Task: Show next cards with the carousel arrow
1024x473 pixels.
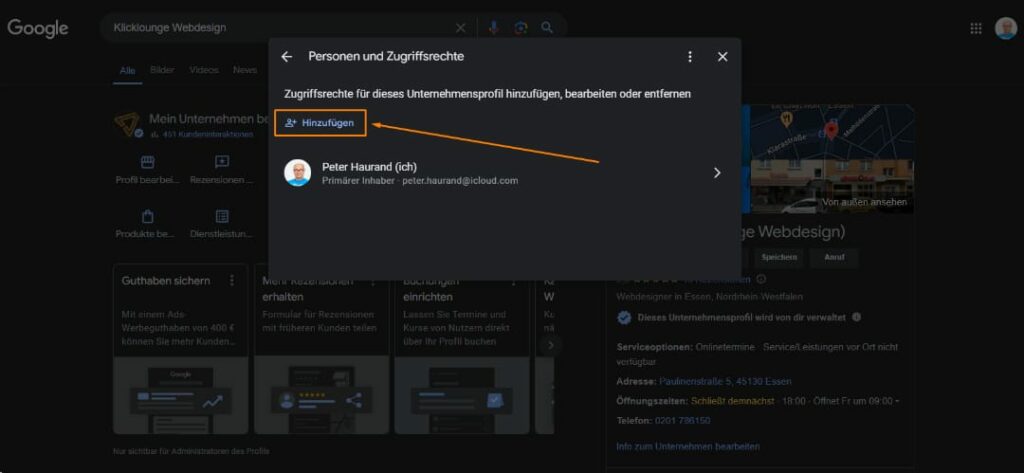Action: tap(551, 345)
